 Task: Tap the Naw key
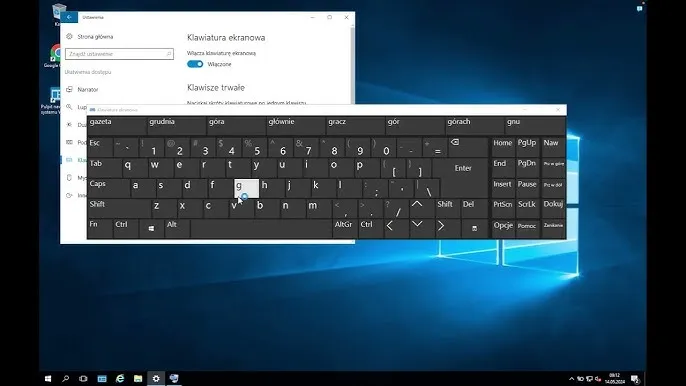[553, 147]
